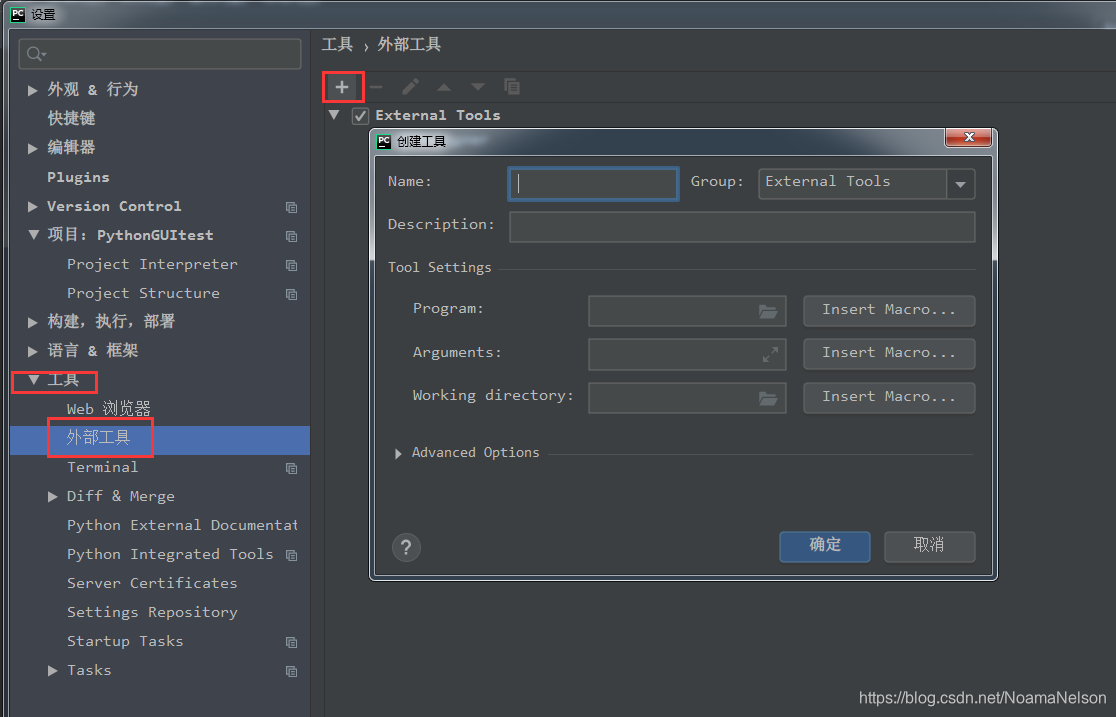Expand the Version Control tree node
The image size is (1116, 717).
pyautogui.click(x=33, y=206)
